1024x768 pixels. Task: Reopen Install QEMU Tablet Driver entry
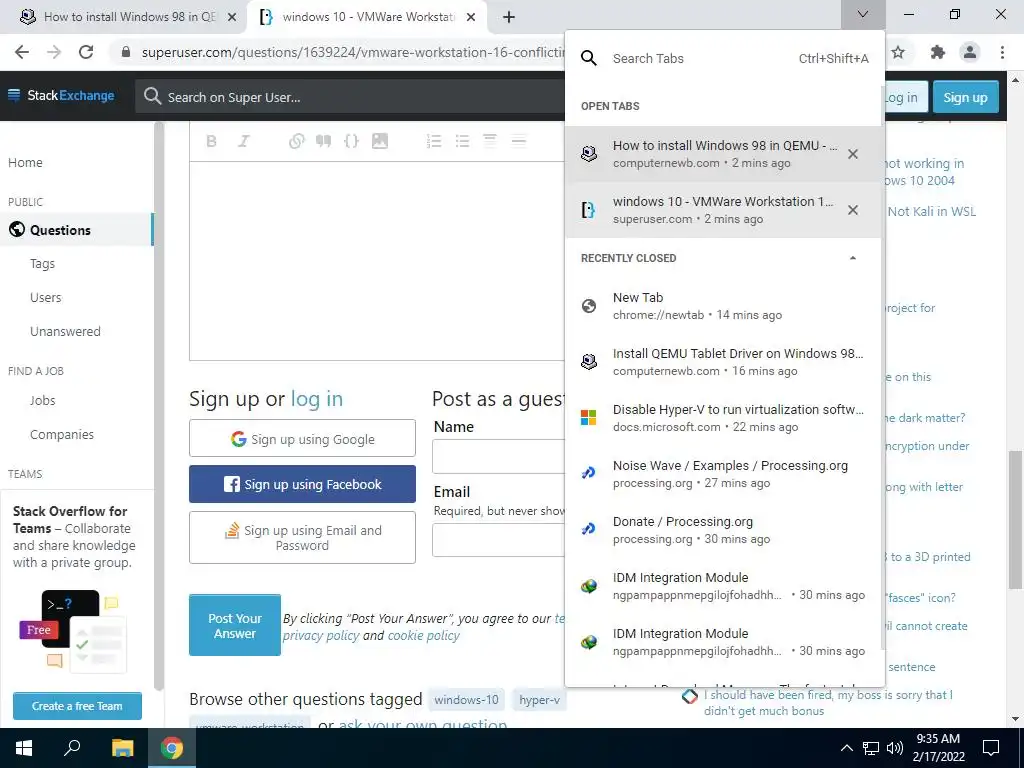point(723,362)
